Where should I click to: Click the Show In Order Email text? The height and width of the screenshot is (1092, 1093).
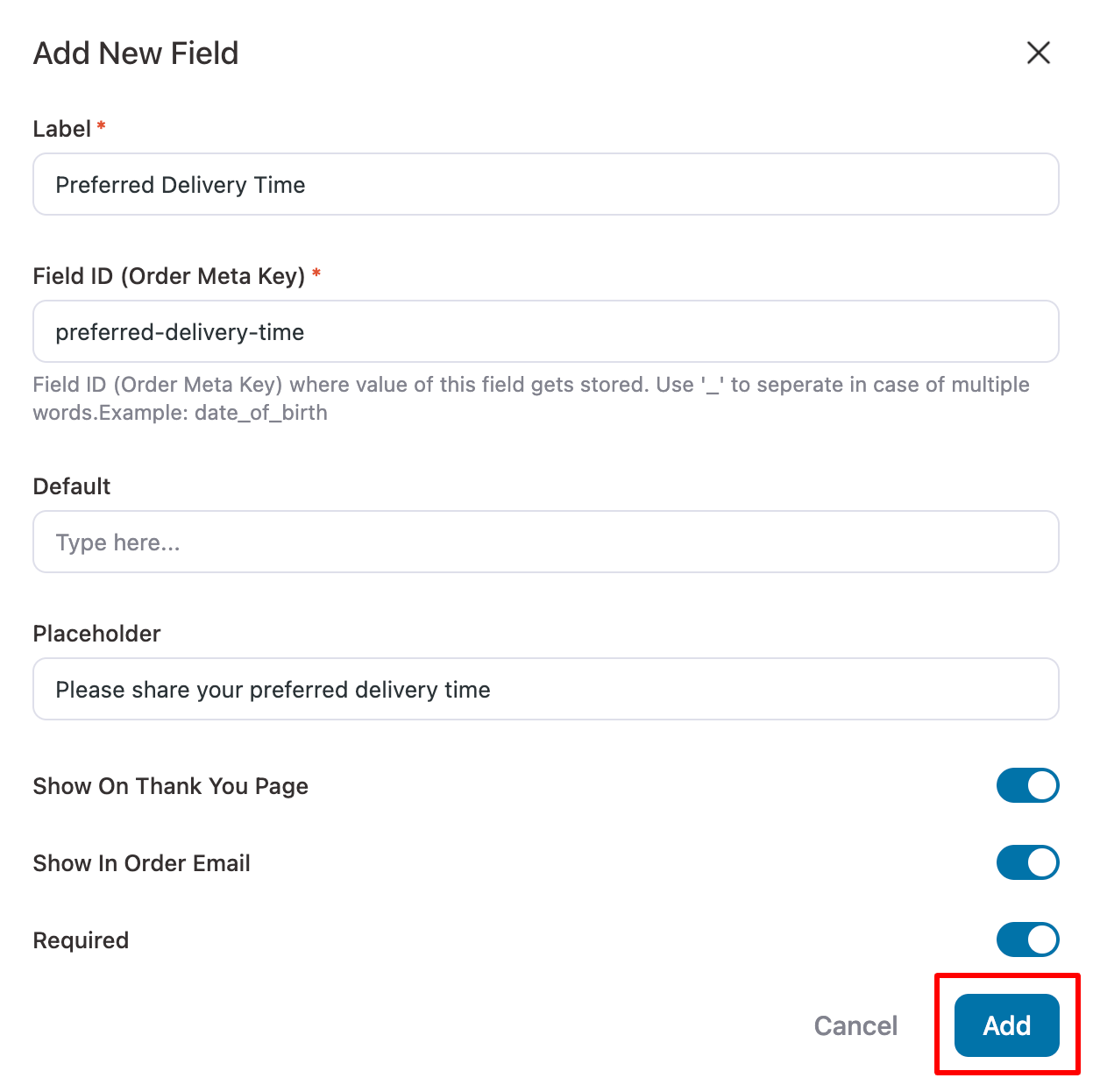click(142, 863)
